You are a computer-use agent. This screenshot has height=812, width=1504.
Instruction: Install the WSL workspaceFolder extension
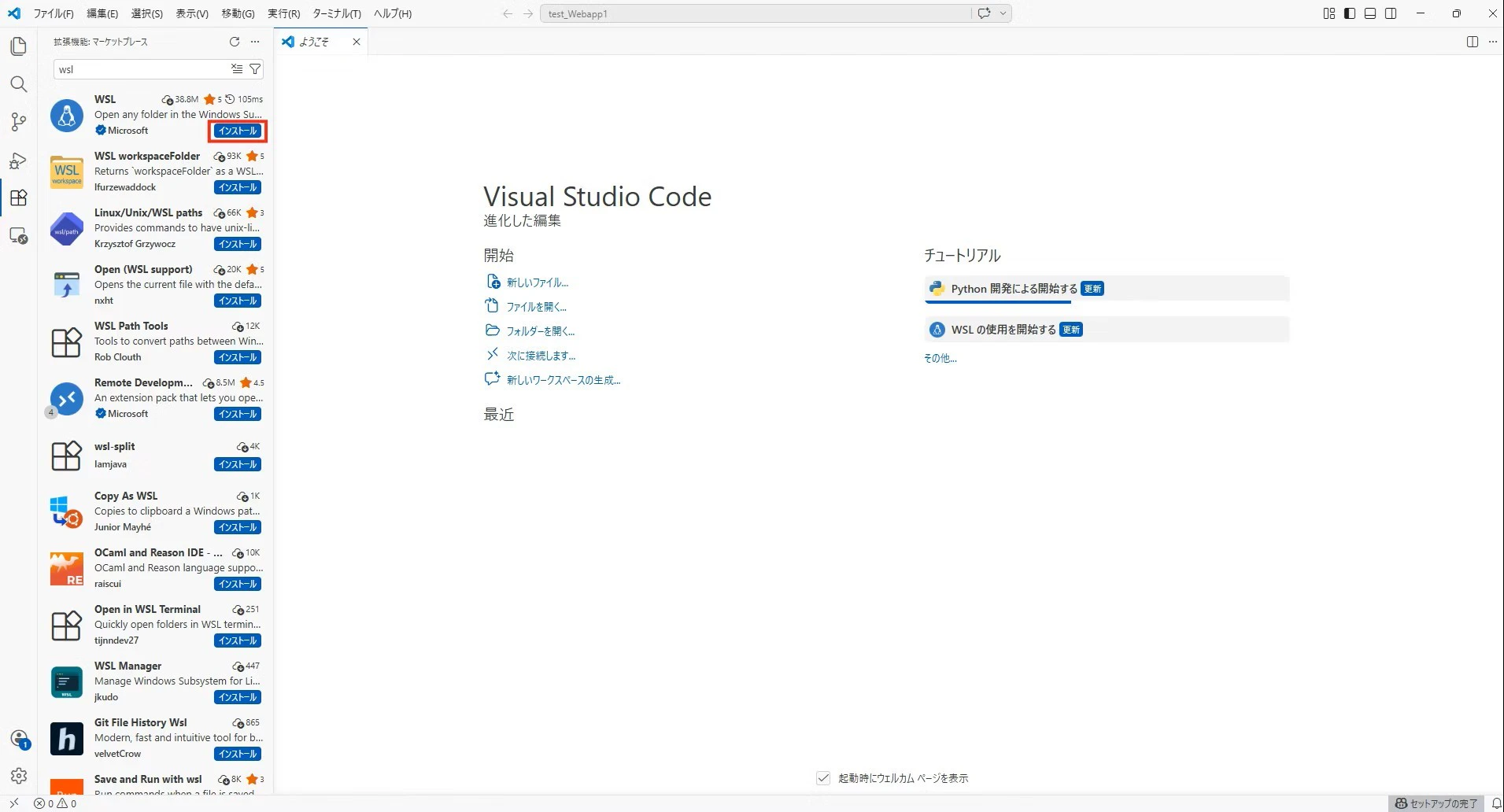[x=238, y=187]
